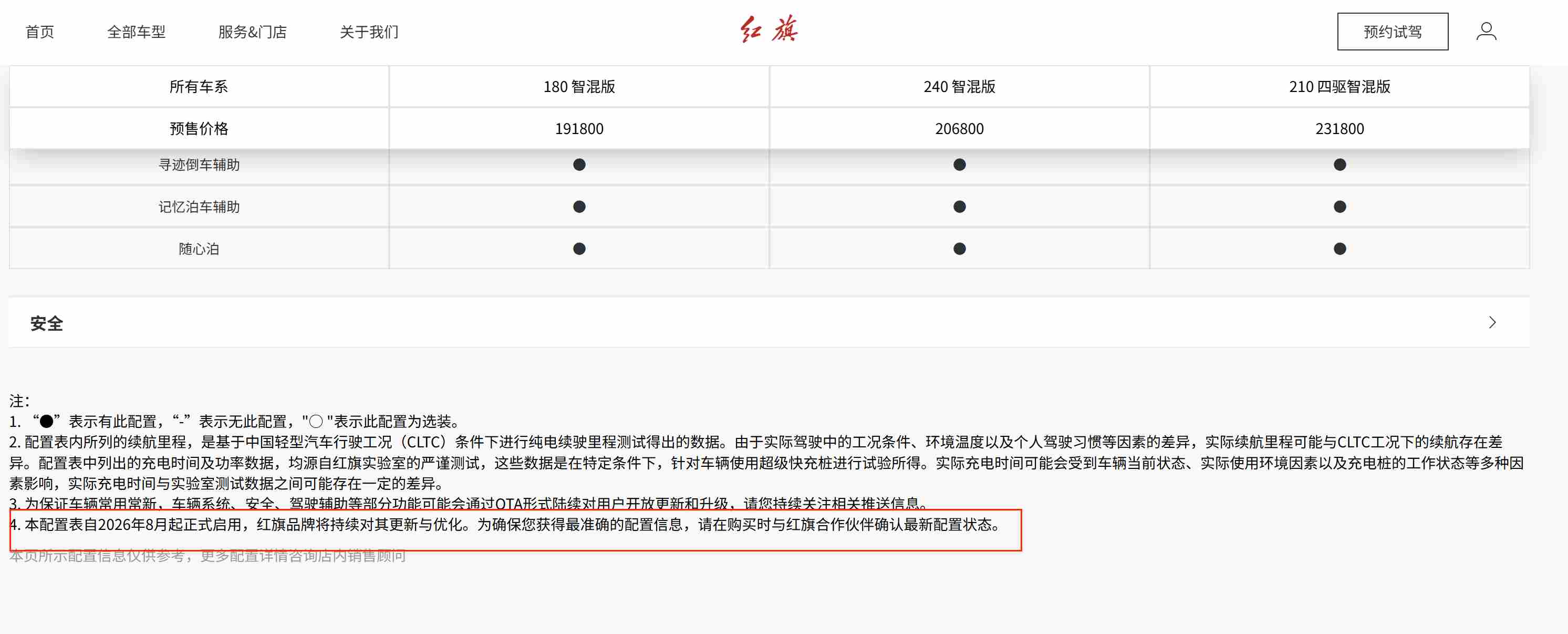The width and height of the screenshot is (1568, 634).
Task: Click 随心泊 dot under 180 智混版
Action: [x=579, y=249]
